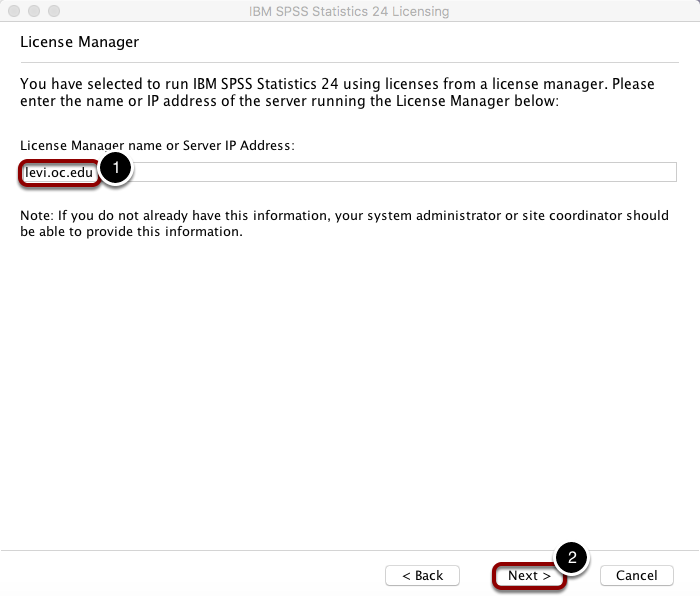Minimize the window with the middle title bar button
This screenshot has width=700, height=596.
point(34,11)
